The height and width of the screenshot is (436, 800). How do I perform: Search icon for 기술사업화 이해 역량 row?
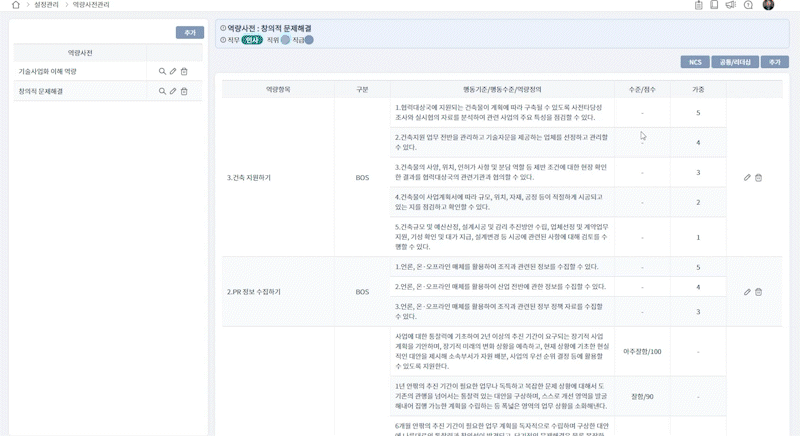click(x=162, y=72)
